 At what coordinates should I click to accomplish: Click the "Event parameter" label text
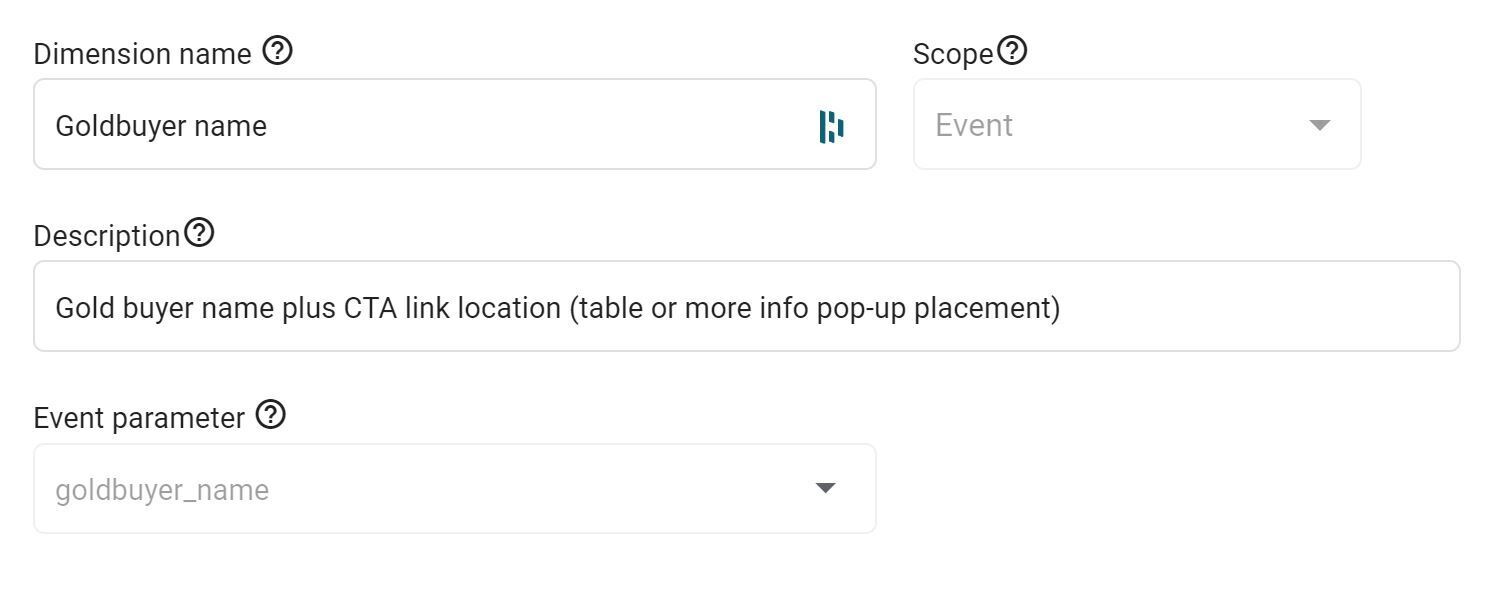(139, 418)
